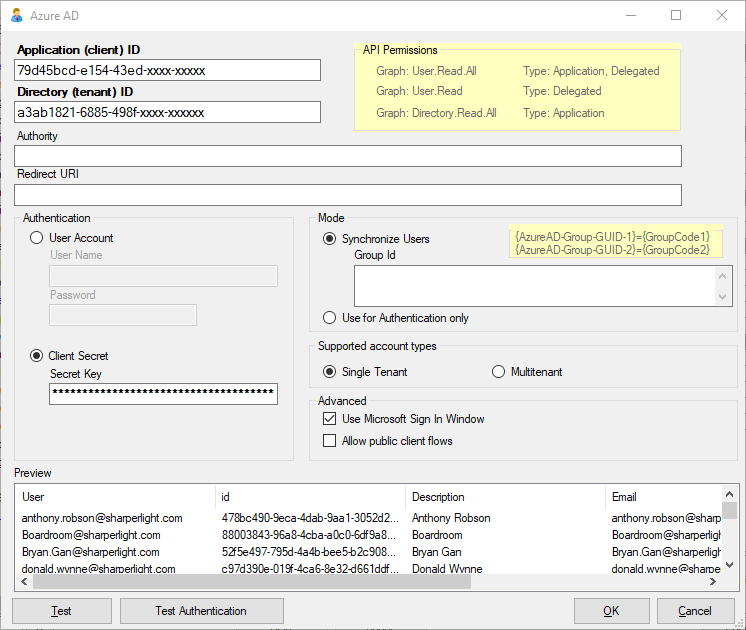Click the Cancel button

click(x=695, y=611)
